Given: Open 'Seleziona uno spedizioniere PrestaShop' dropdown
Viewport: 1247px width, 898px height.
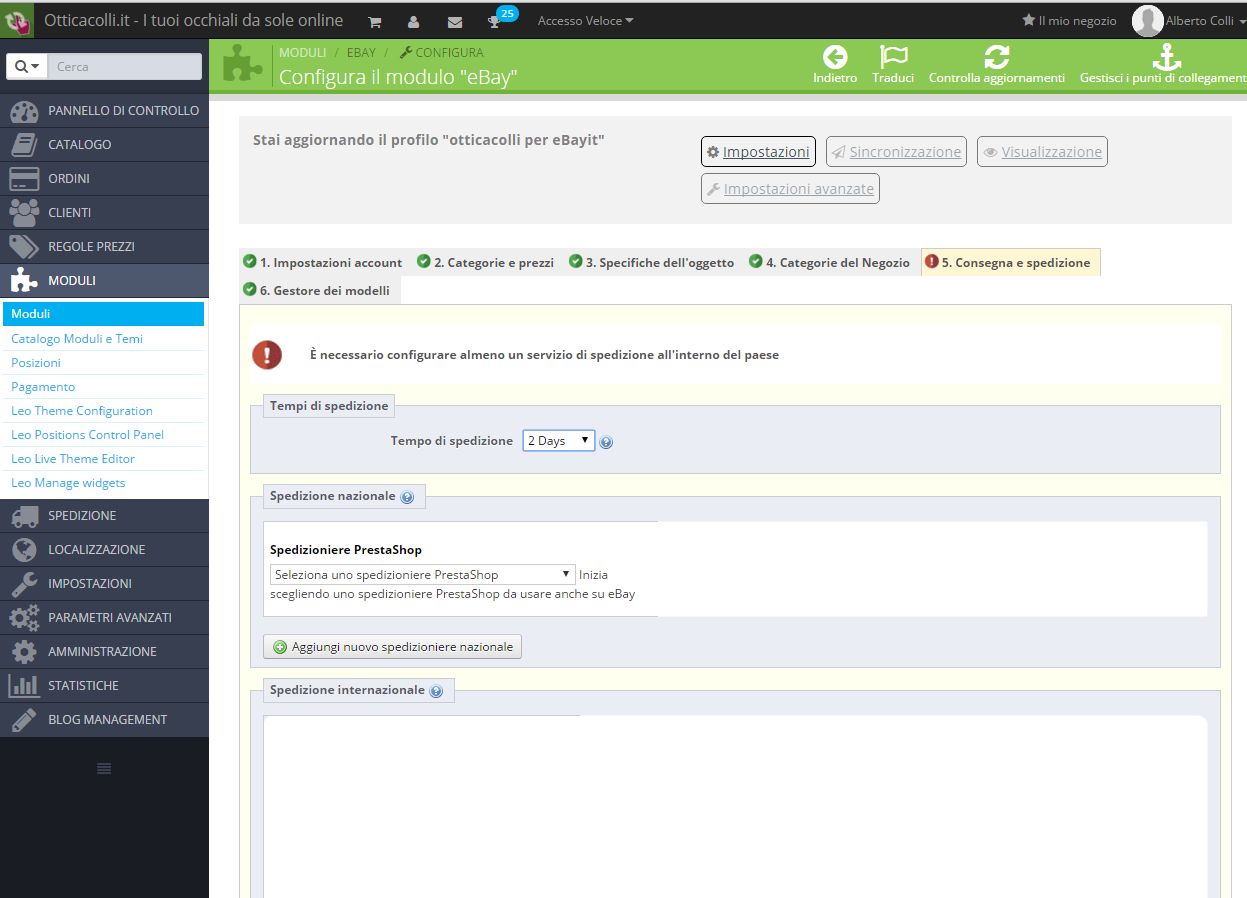Looking at the screenshot, I should (x=422, y=575).
